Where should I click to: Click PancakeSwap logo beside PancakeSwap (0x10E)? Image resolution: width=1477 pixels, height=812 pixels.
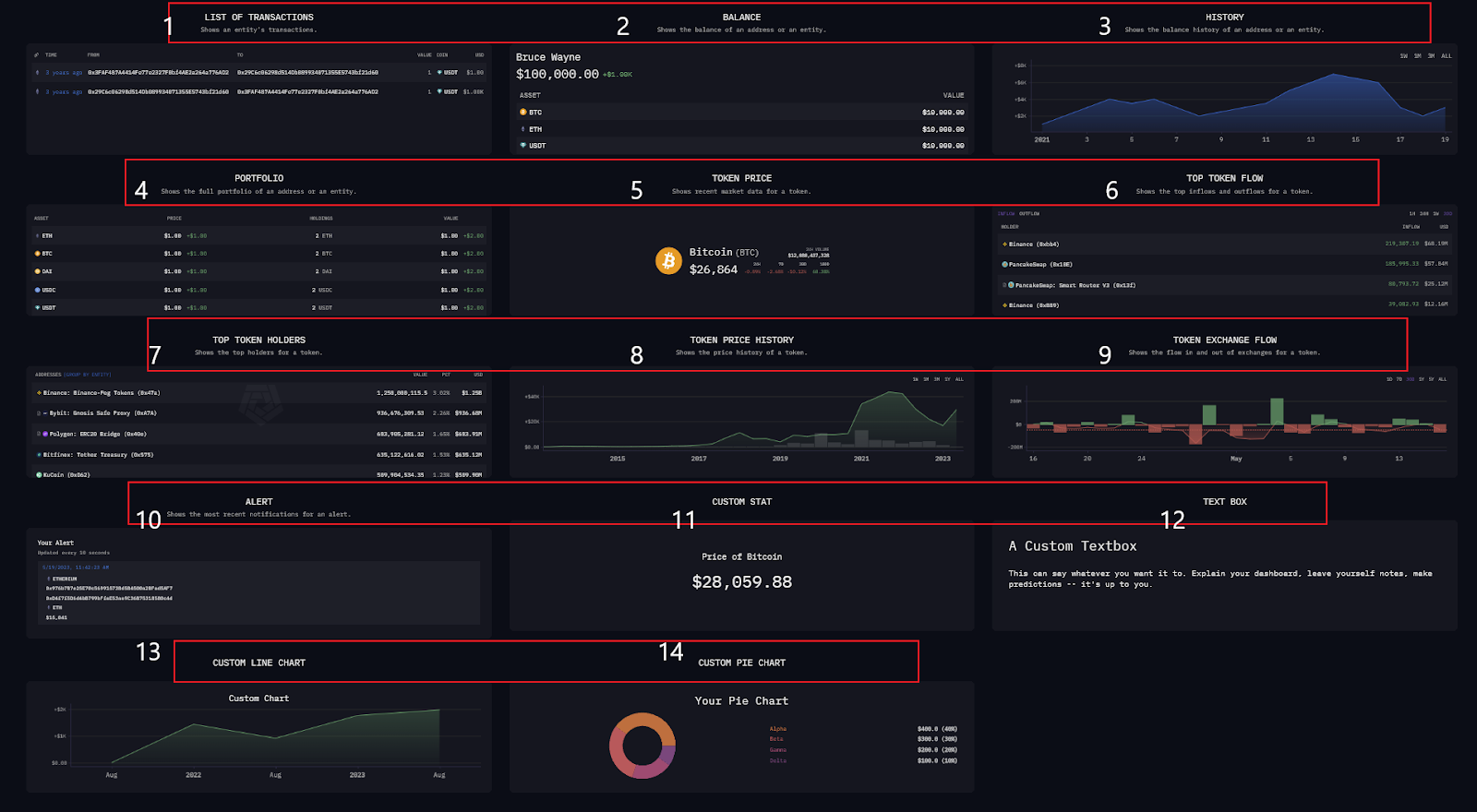(x=1004, y=265)
